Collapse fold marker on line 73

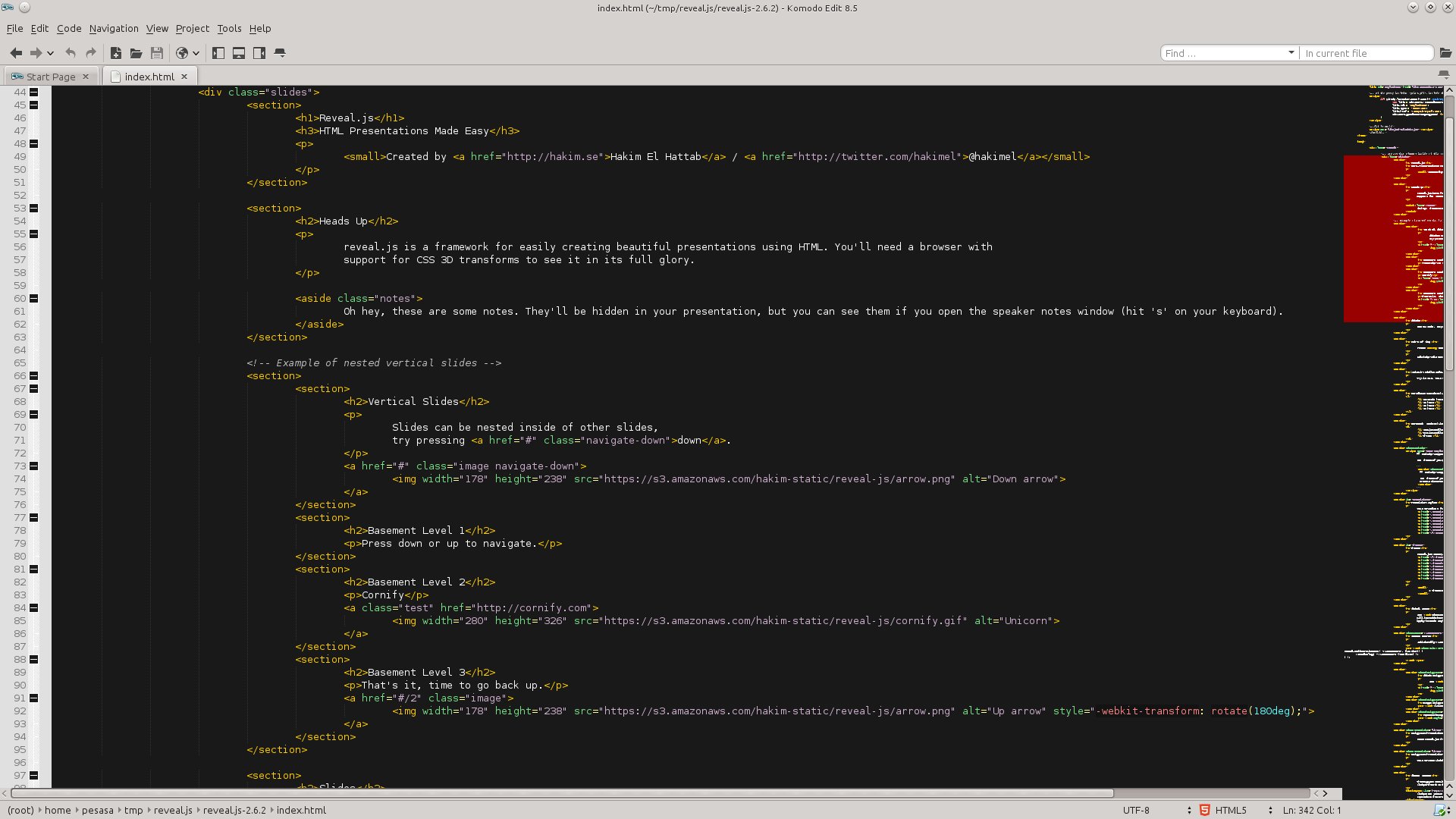34,466
